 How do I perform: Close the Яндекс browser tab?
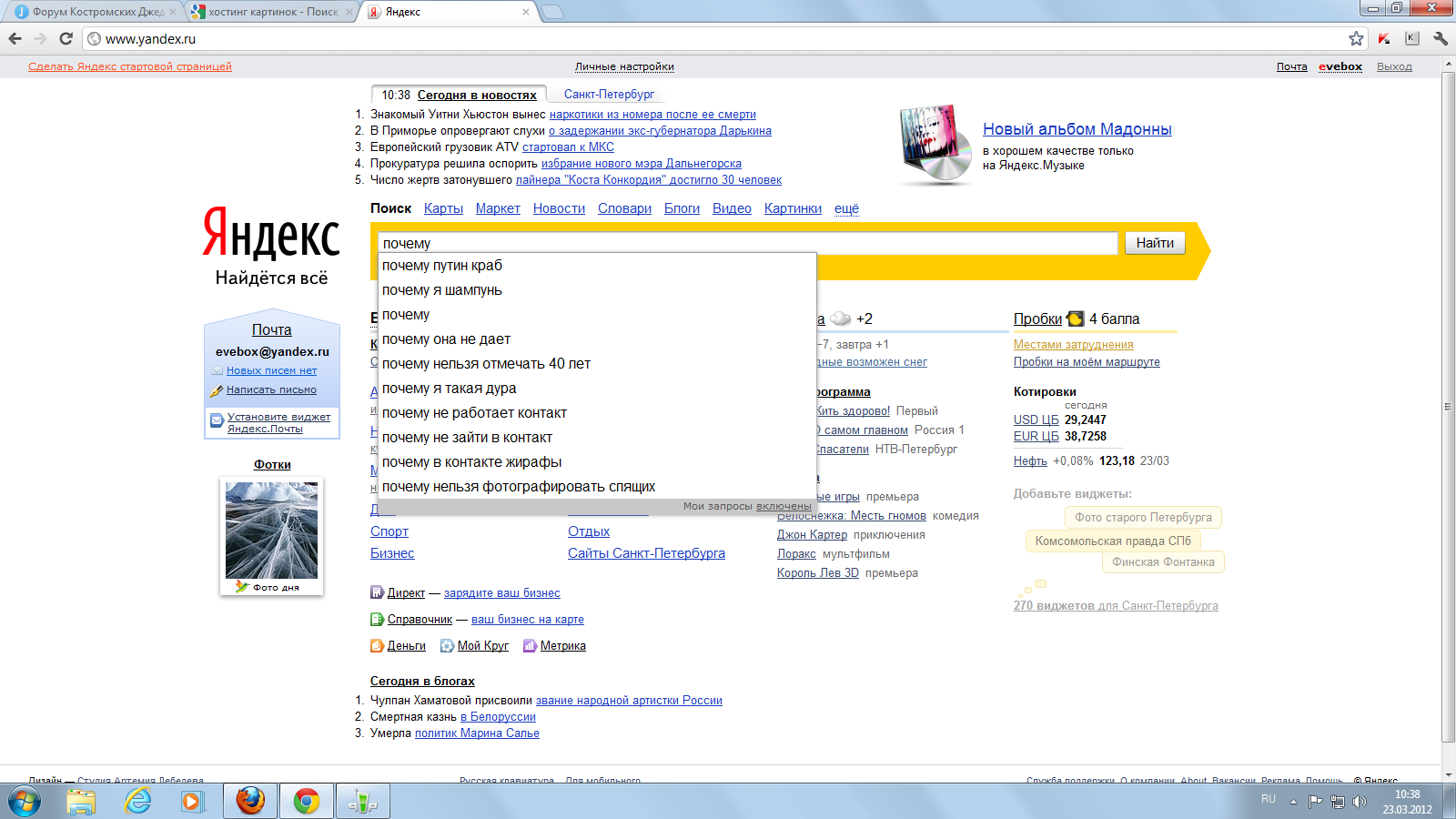(x=526, y=12)
